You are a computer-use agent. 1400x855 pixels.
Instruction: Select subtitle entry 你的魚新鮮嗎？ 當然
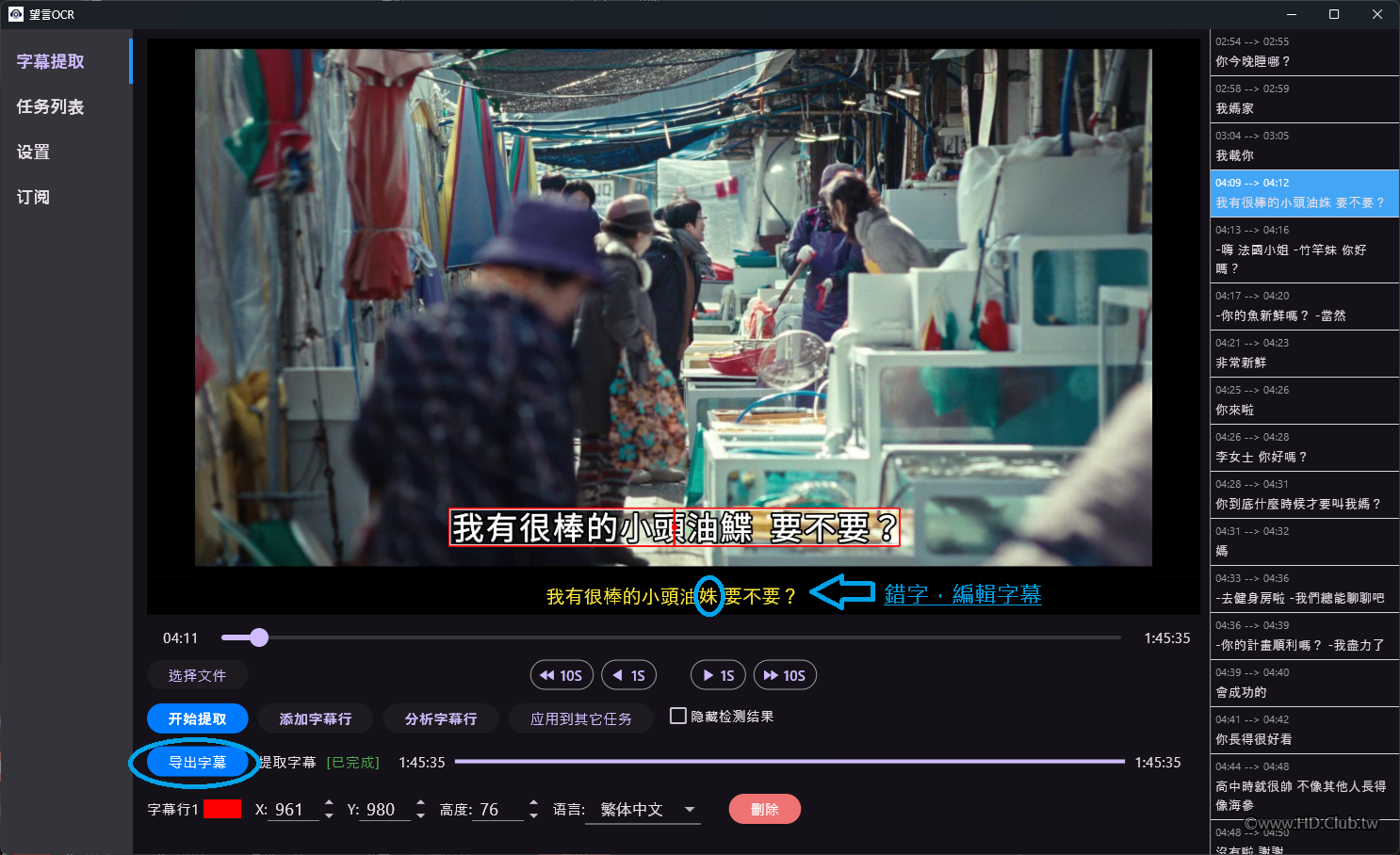coord(1305,306)
